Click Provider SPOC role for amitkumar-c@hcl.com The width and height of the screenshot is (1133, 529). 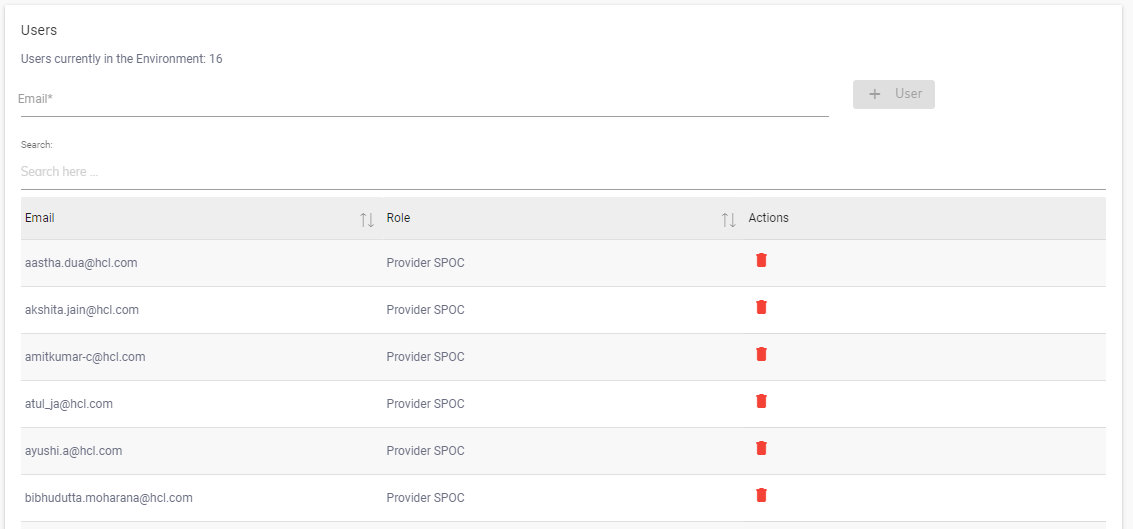(425, 357)
